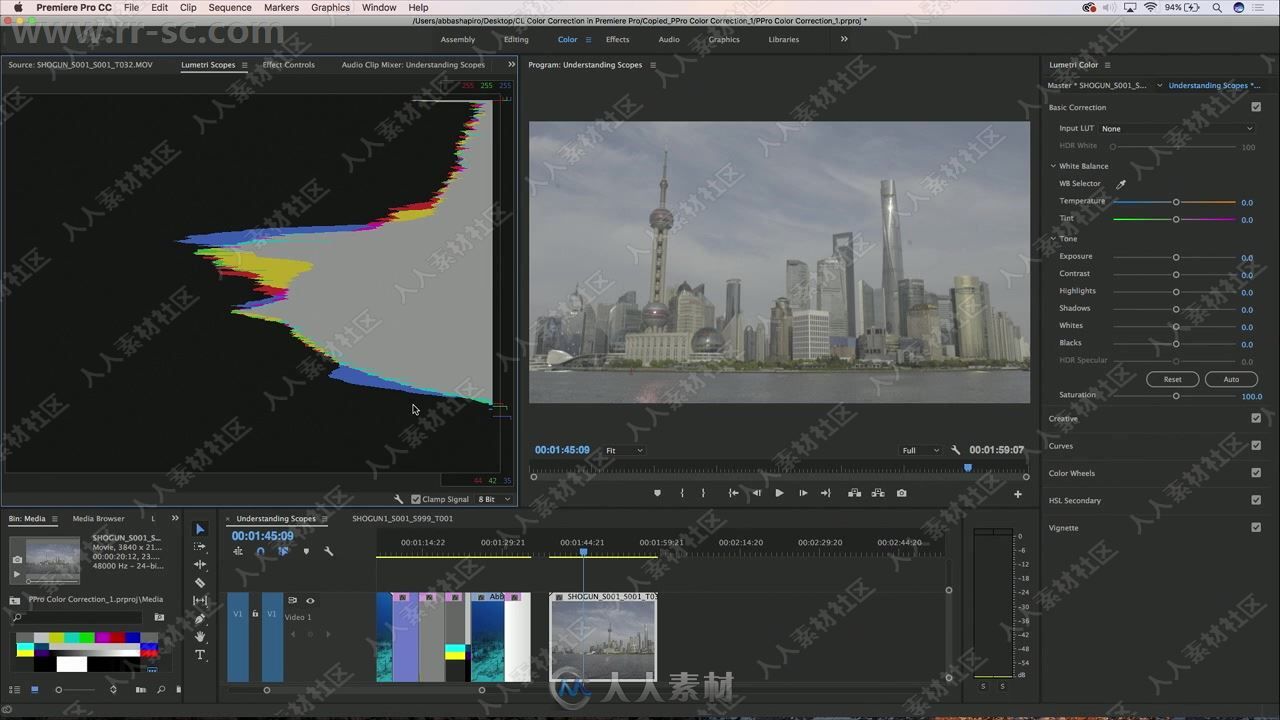Add marker in Program monitor
Screen dimensions: 1280x720
[x=657, y=493]
